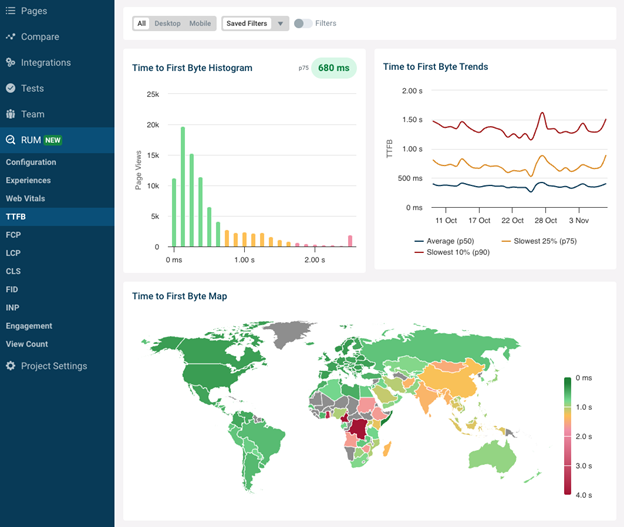Image resolution: width=624 pixels, height=527 pixels.
Task: Click the Project Settings gear icon
Action: [x=10, y=366]
